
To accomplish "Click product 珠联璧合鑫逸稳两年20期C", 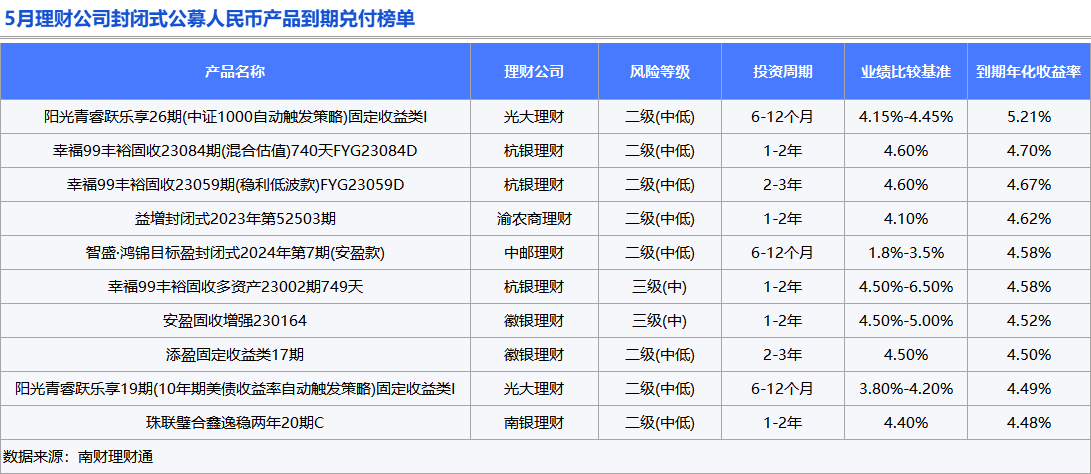I will (235, 423).
